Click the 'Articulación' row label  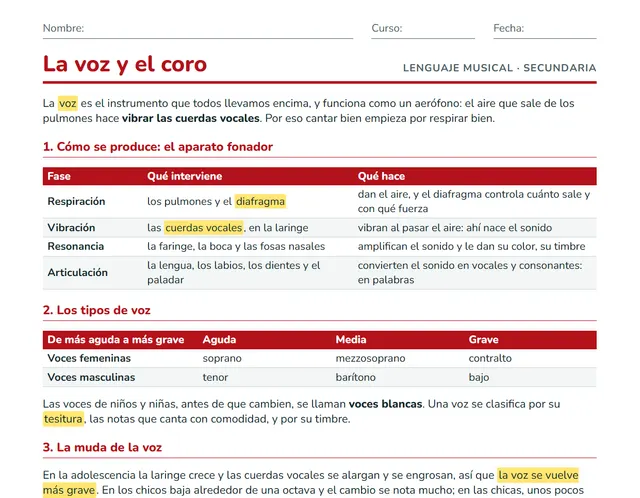click(x=78, y=272)
